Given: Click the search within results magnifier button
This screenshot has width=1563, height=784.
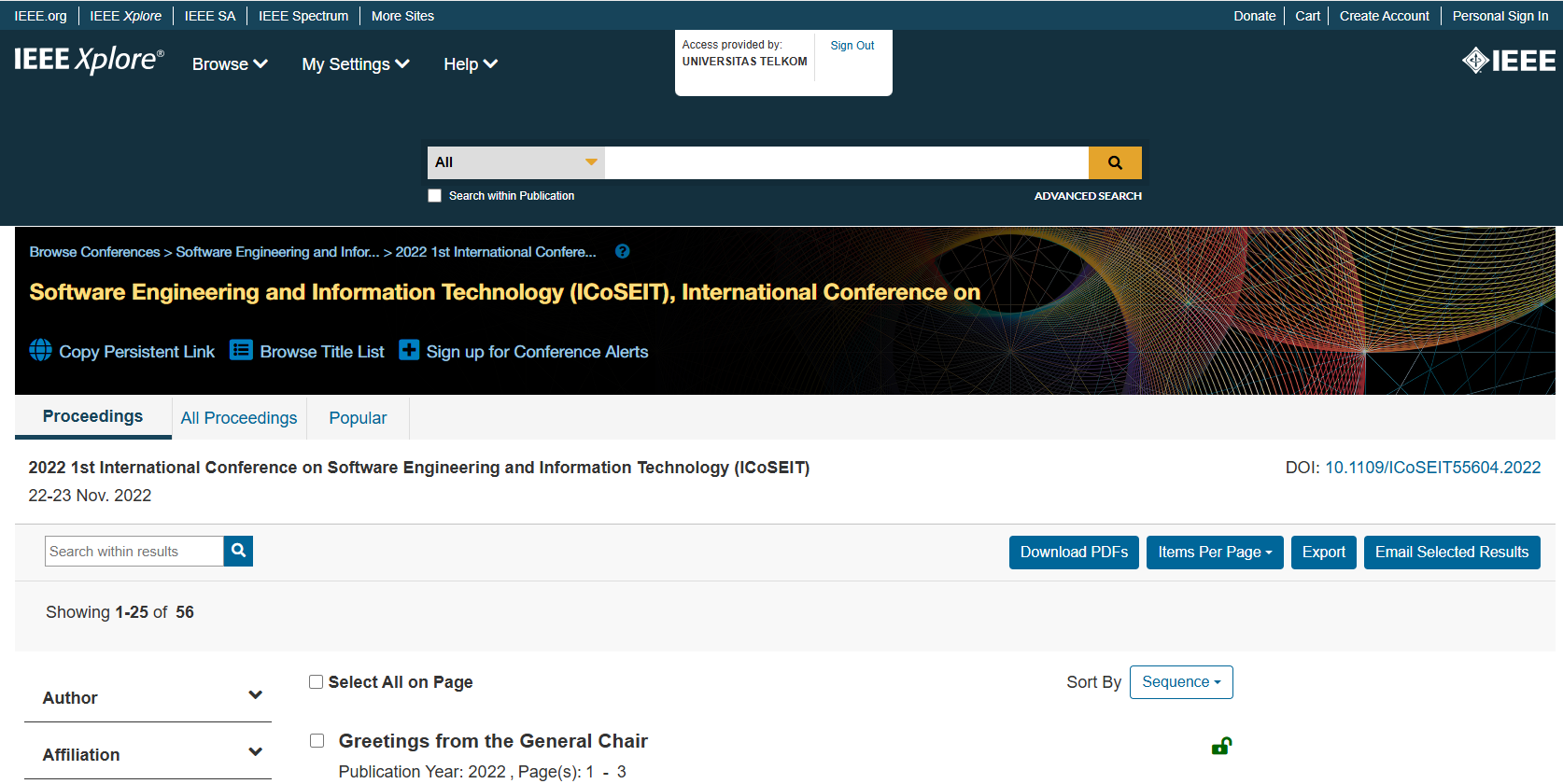Looking at the screenshot, I should 238,551.
